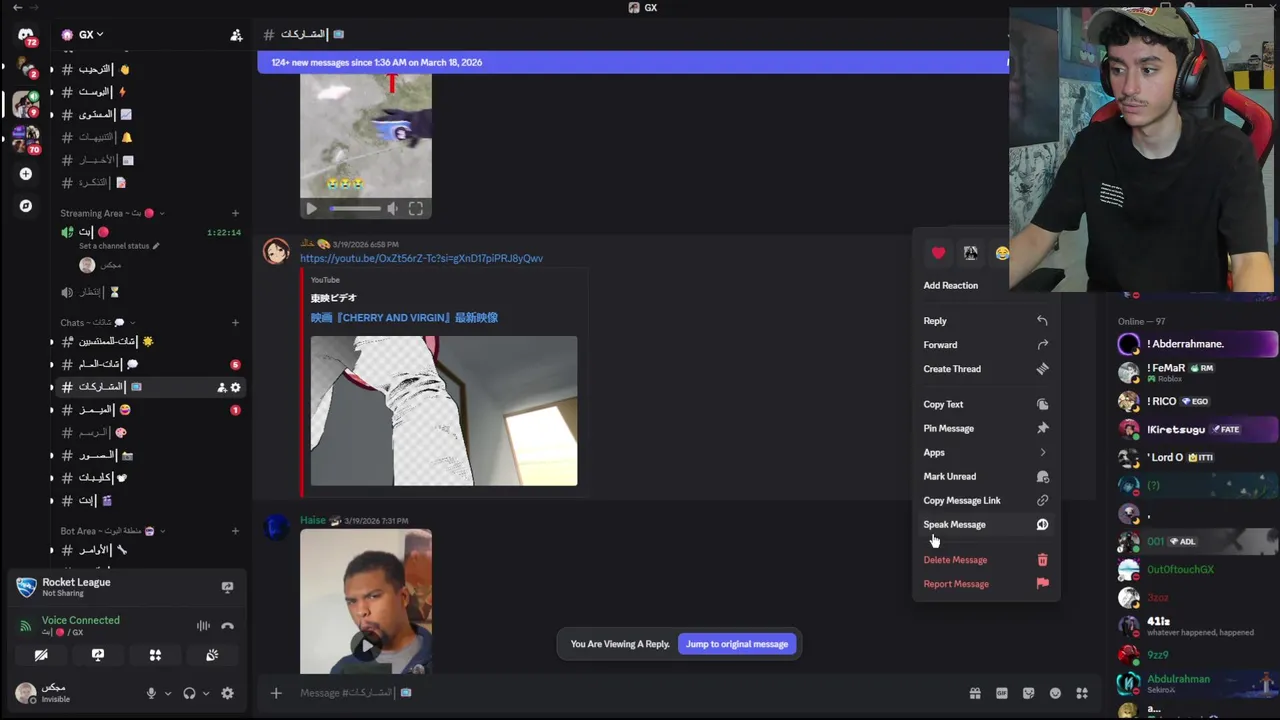The image size is (1280, 720).
Task: Click the top video progress slider
Action: pyautogui.click(x=355, y=209)
